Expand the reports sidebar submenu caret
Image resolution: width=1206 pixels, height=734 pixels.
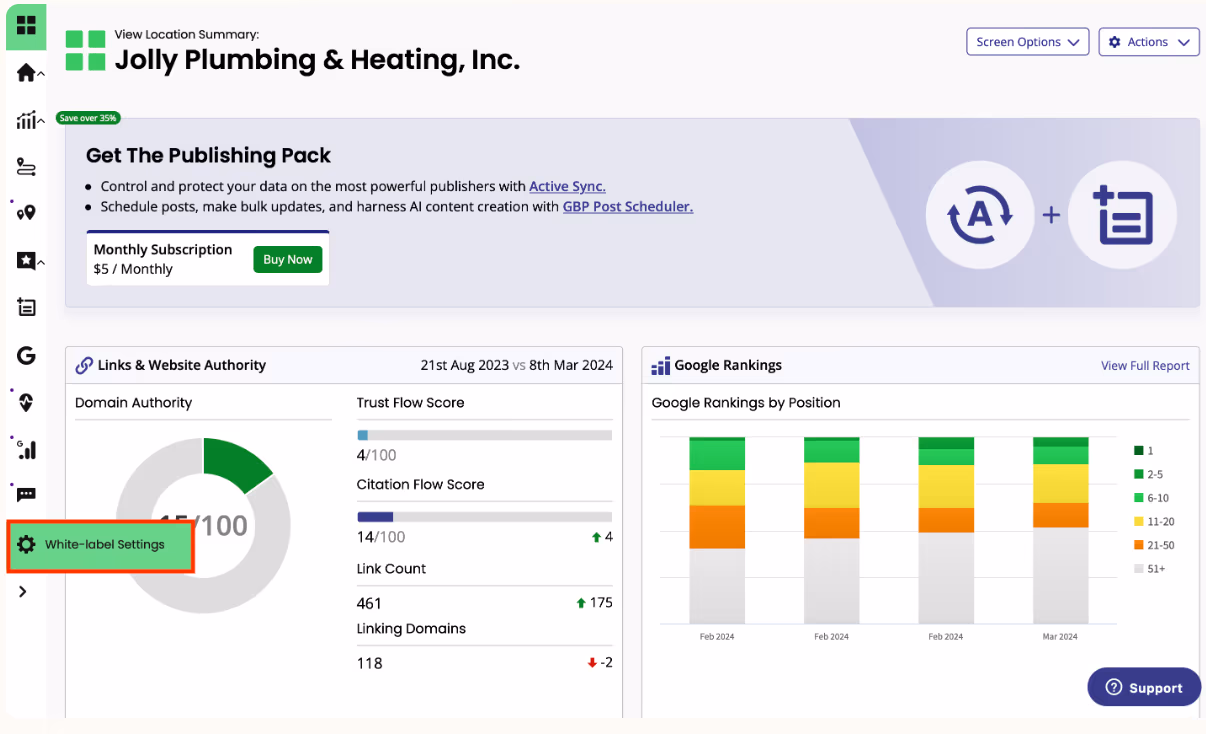[x=41, y=121]
